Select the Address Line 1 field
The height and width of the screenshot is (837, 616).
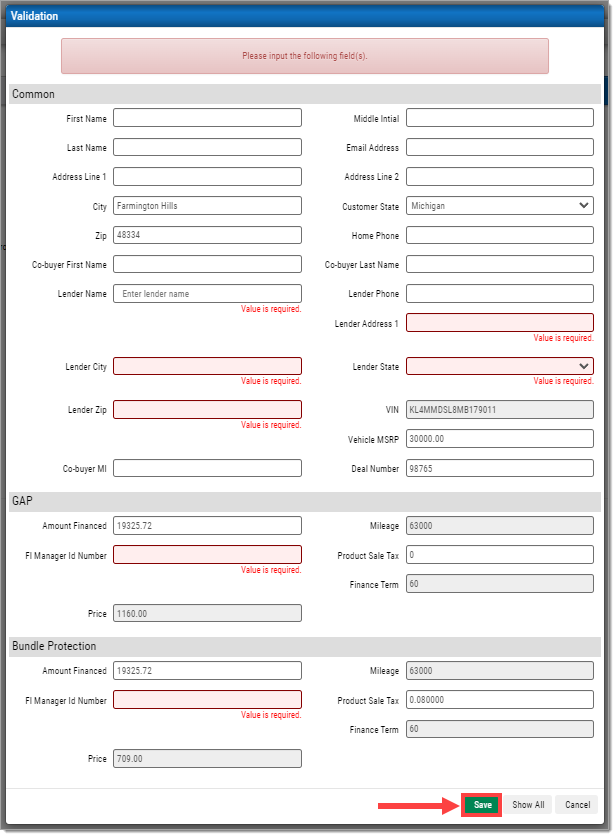tap(207, 177)
